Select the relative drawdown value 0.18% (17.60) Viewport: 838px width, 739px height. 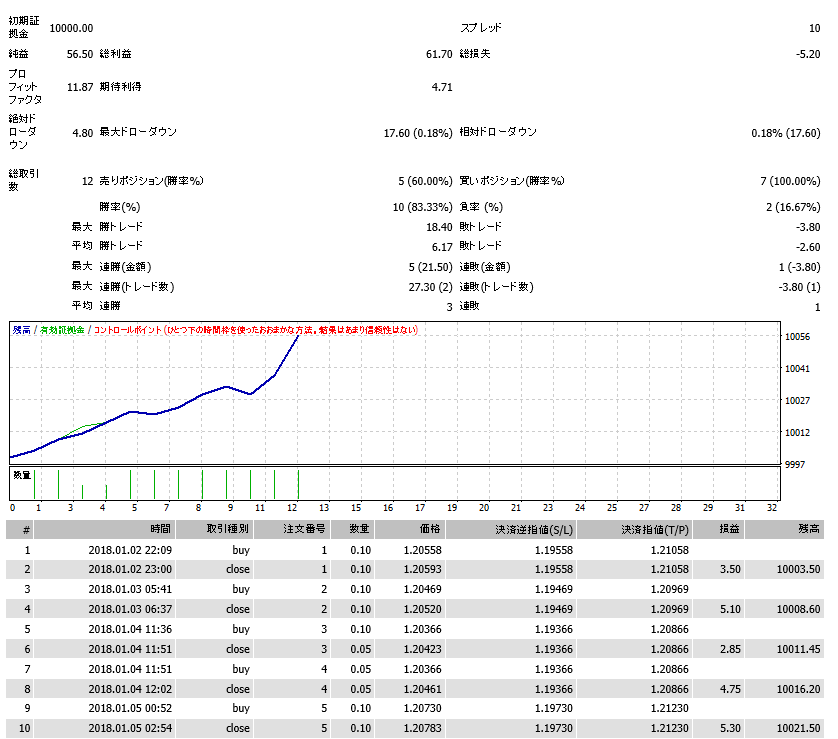pyautogui.click(x=786, y=133)
